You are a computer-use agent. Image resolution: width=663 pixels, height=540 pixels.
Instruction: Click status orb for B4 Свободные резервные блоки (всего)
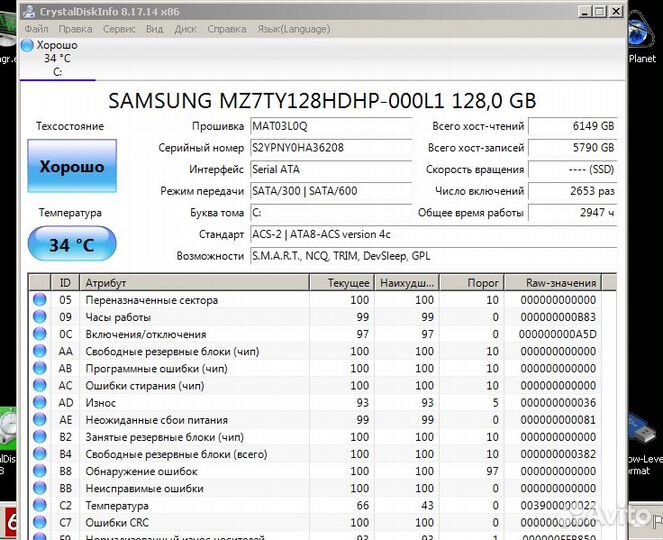(x=40, y=453)
